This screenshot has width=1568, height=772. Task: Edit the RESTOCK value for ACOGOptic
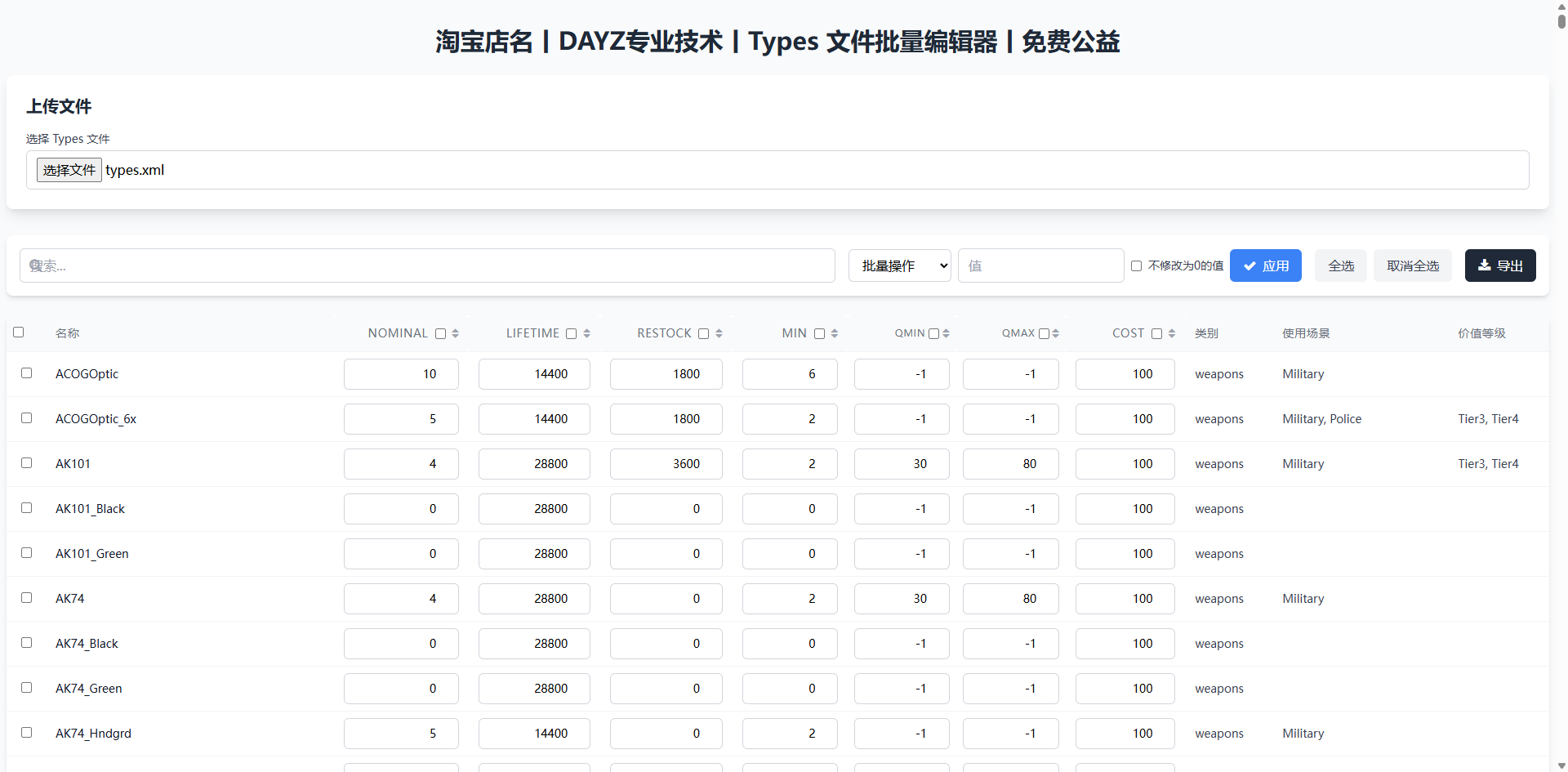pos(666,374)
